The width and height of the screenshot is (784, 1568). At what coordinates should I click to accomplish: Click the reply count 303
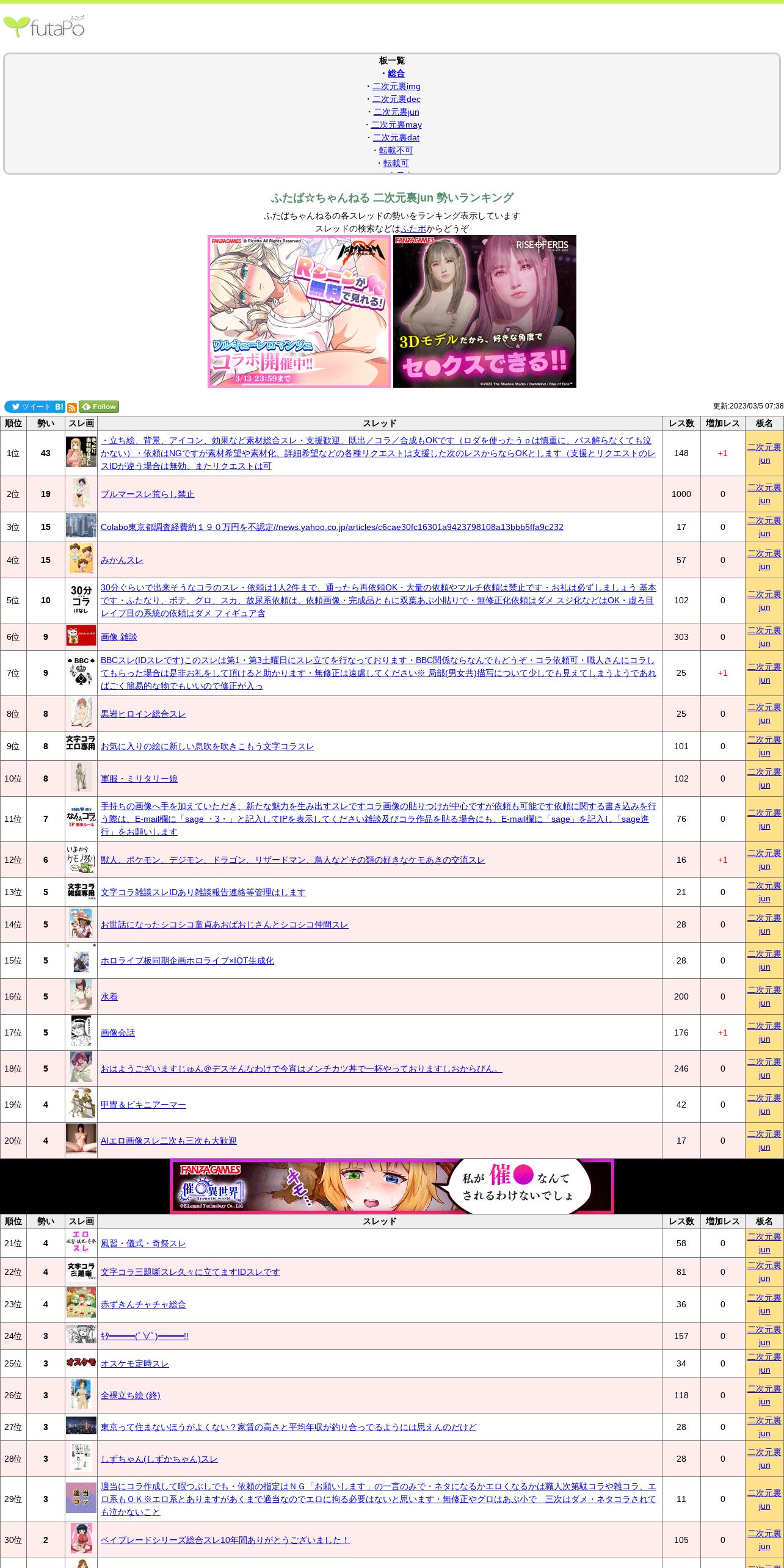[681, 637]
